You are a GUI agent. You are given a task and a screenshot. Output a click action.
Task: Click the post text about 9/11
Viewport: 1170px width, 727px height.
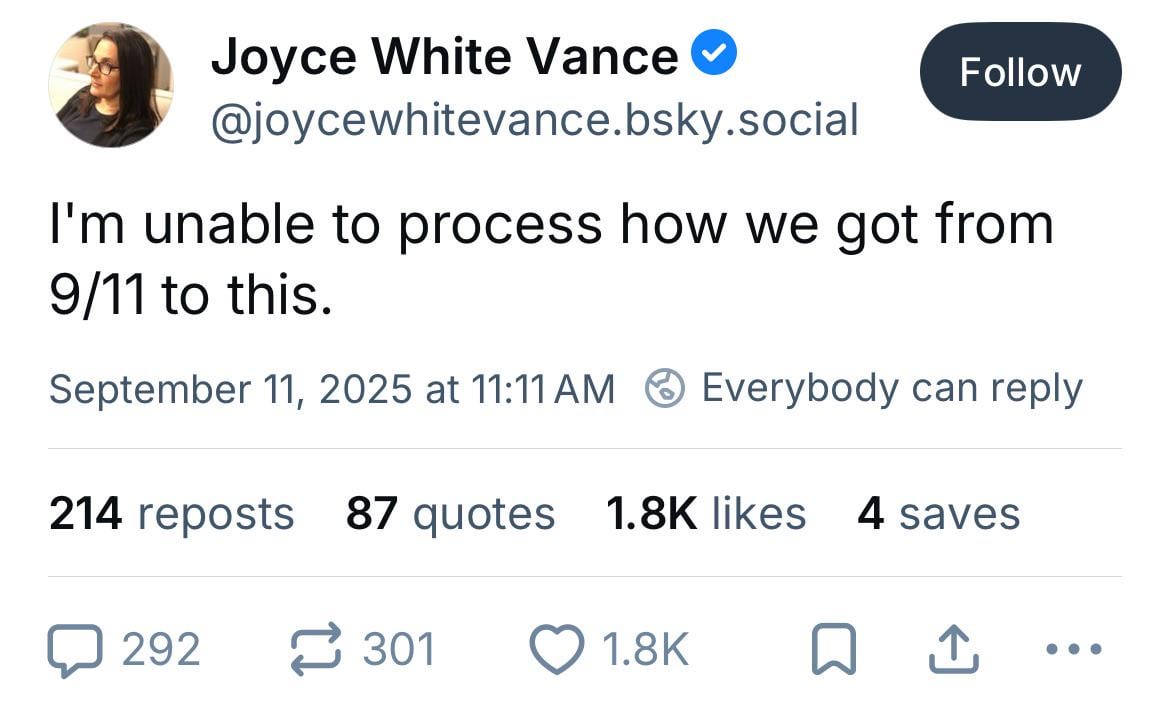click(x=551, y=259)
